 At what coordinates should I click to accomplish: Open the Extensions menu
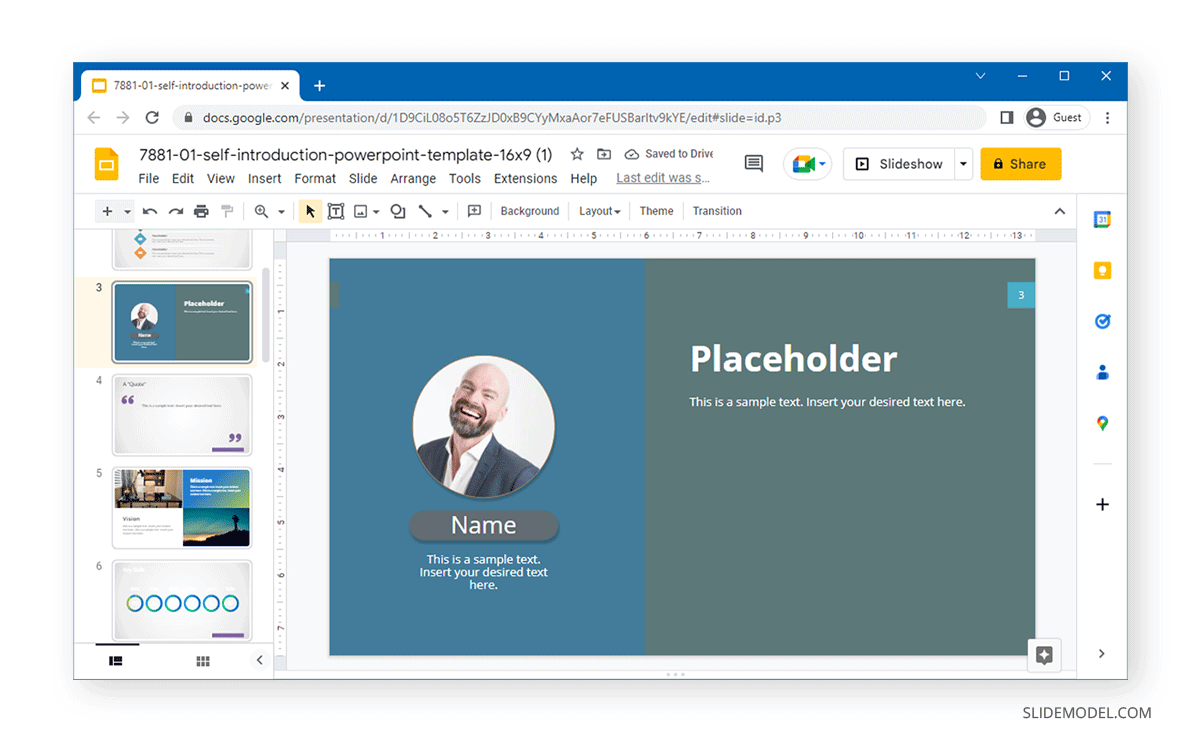pos(525,178)
